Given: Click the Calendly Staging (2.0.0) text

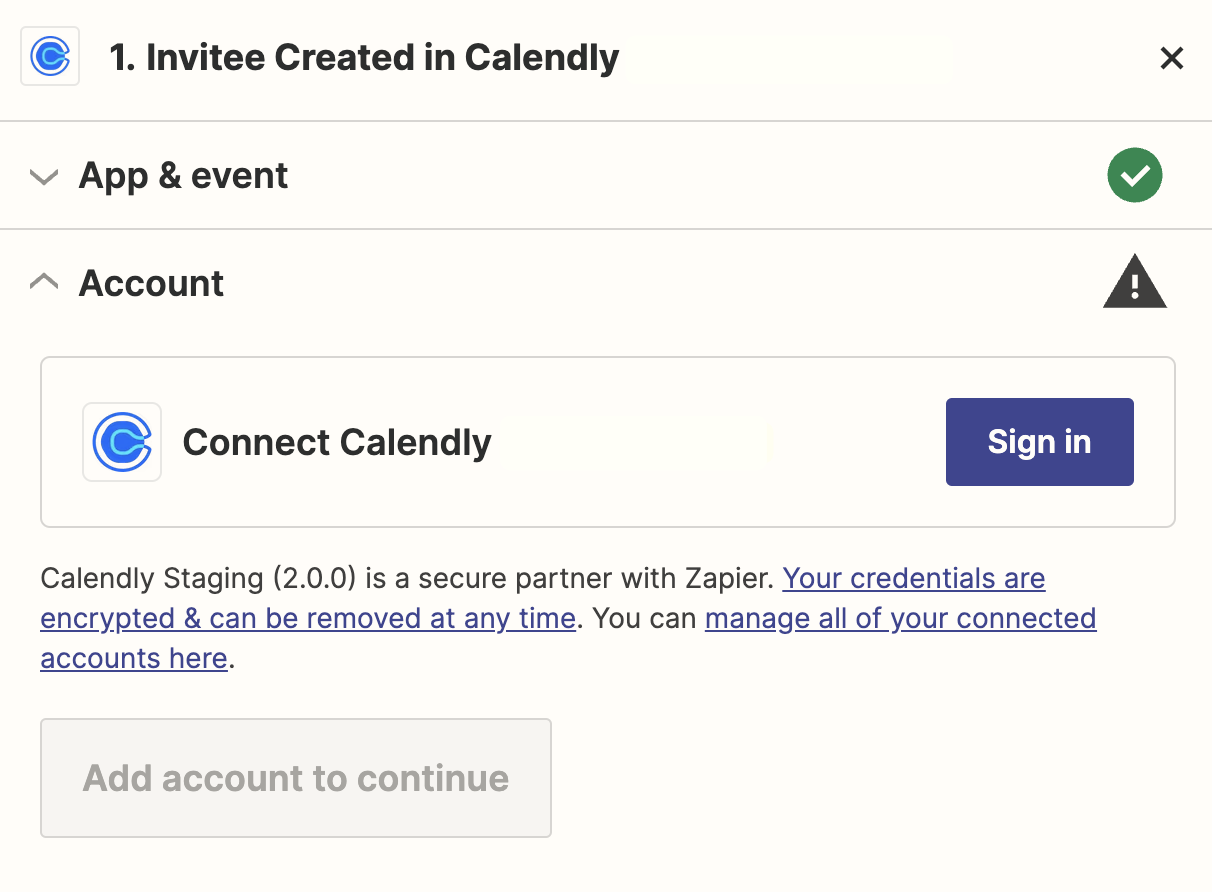Looking at the screenshot, I should [198, 578].
